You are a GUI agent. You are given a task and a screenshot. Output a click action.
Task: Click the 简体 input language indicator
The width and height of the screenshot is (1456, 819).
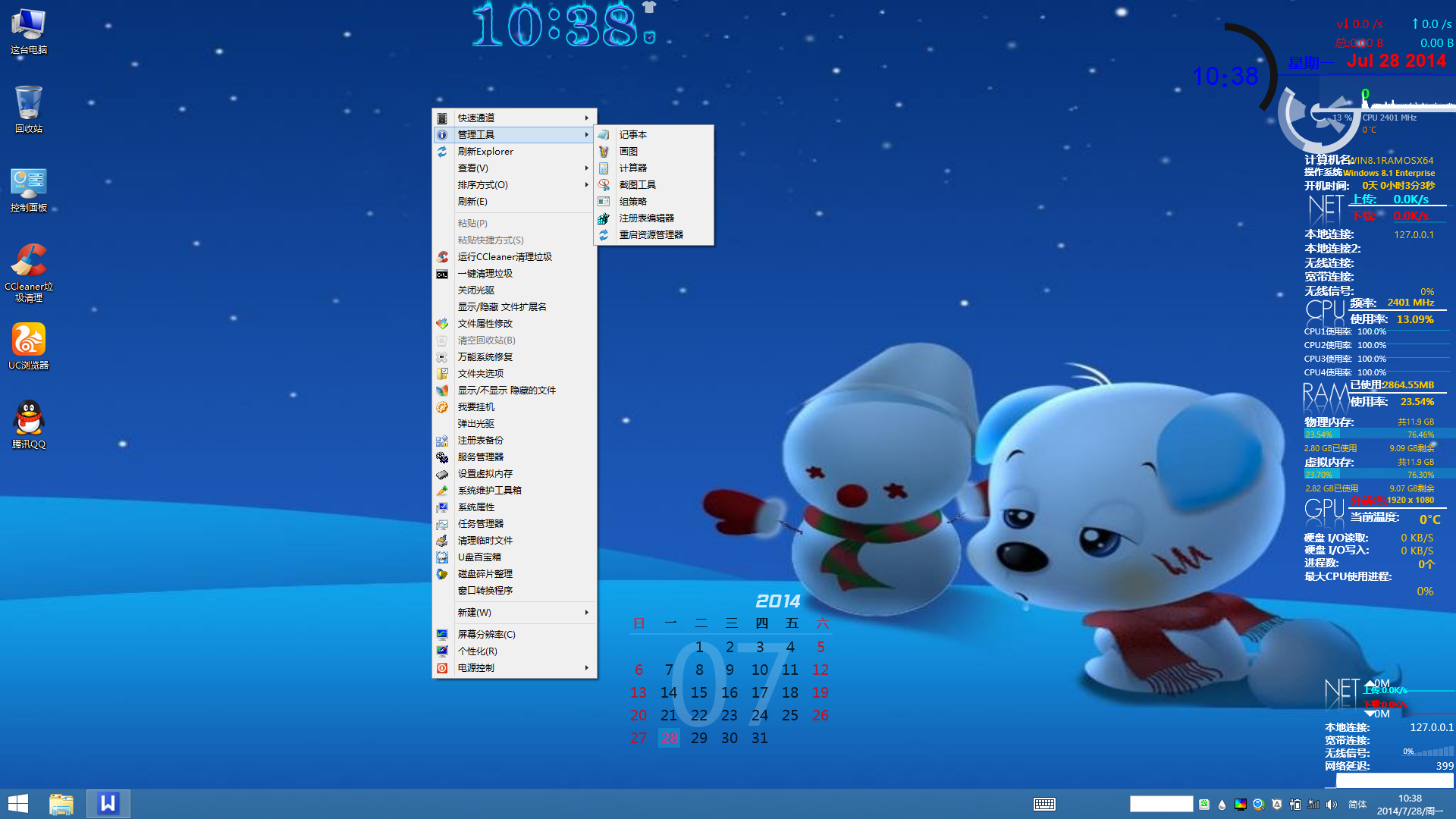click(x=1357, y=805)
